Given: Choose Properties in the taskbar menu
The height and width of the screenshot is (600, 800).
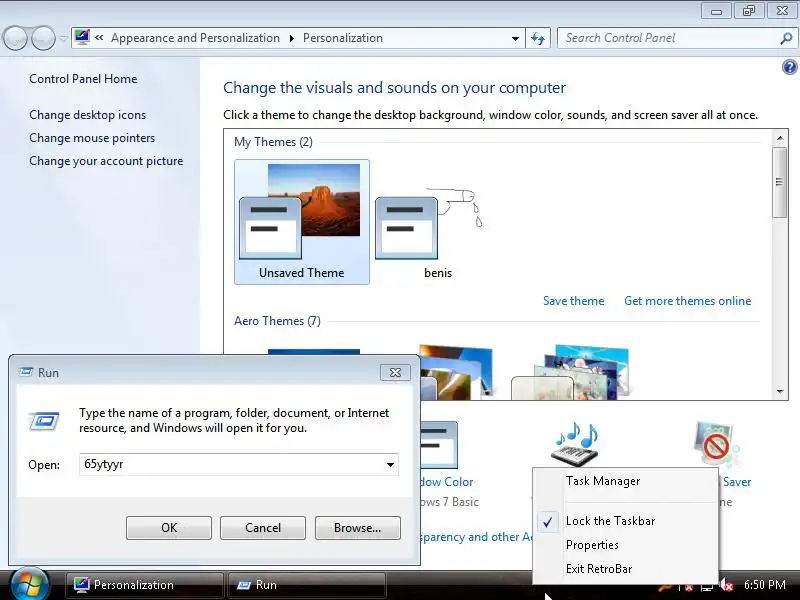Looking at the screenshot, I should pyautogui.click(x=592, y=545).
